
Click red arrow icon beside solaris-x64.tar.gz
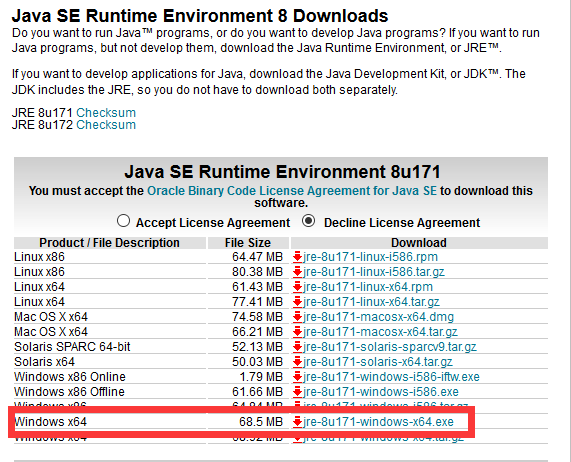pyautogui.click(x=298, y=362)
